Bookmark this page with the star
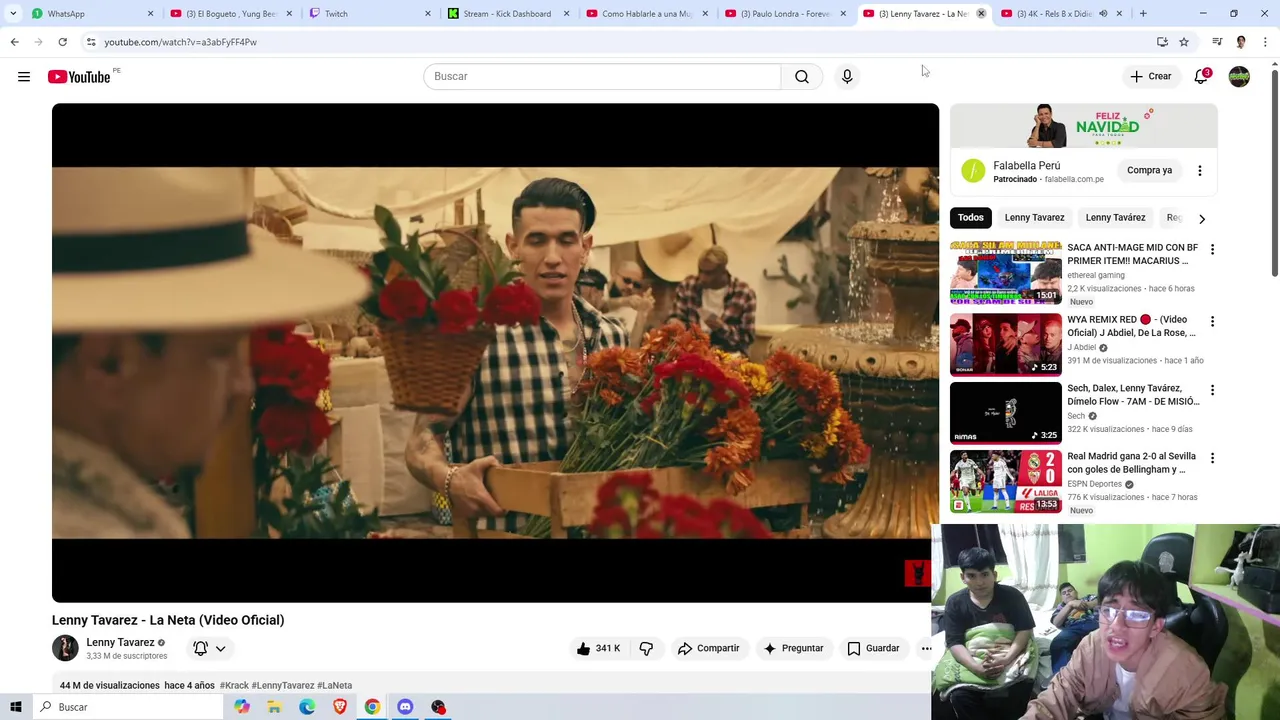This screenshot has width=1280, height=720. pos(1184,42)
